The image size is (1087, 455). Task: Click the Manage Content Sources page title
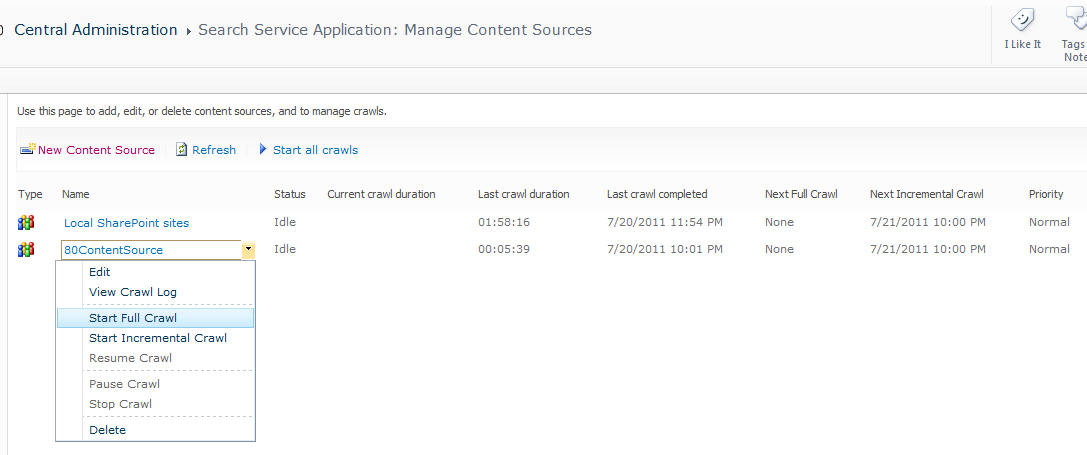(395, 30)
